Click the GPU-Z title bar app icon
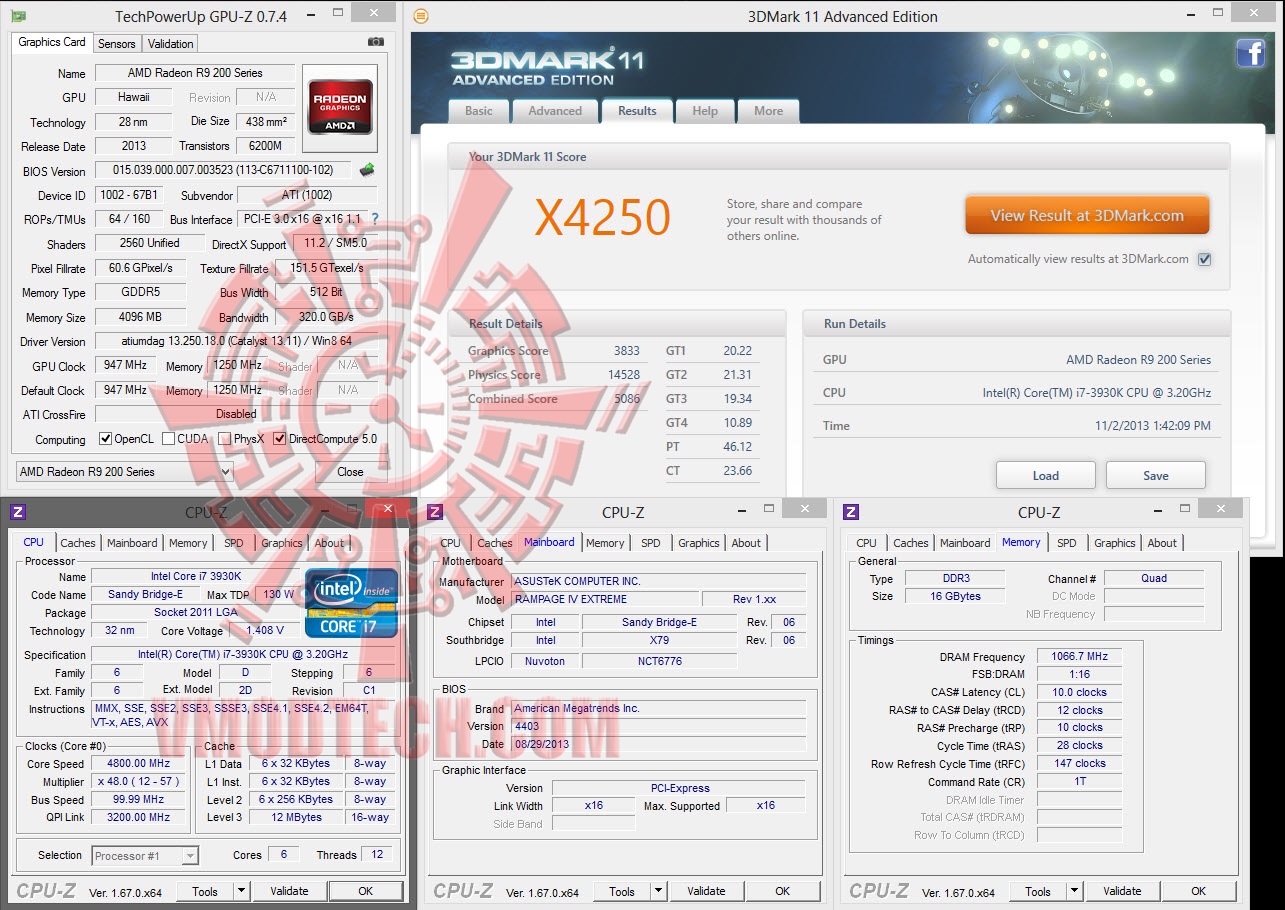 (x=19, y=16)
